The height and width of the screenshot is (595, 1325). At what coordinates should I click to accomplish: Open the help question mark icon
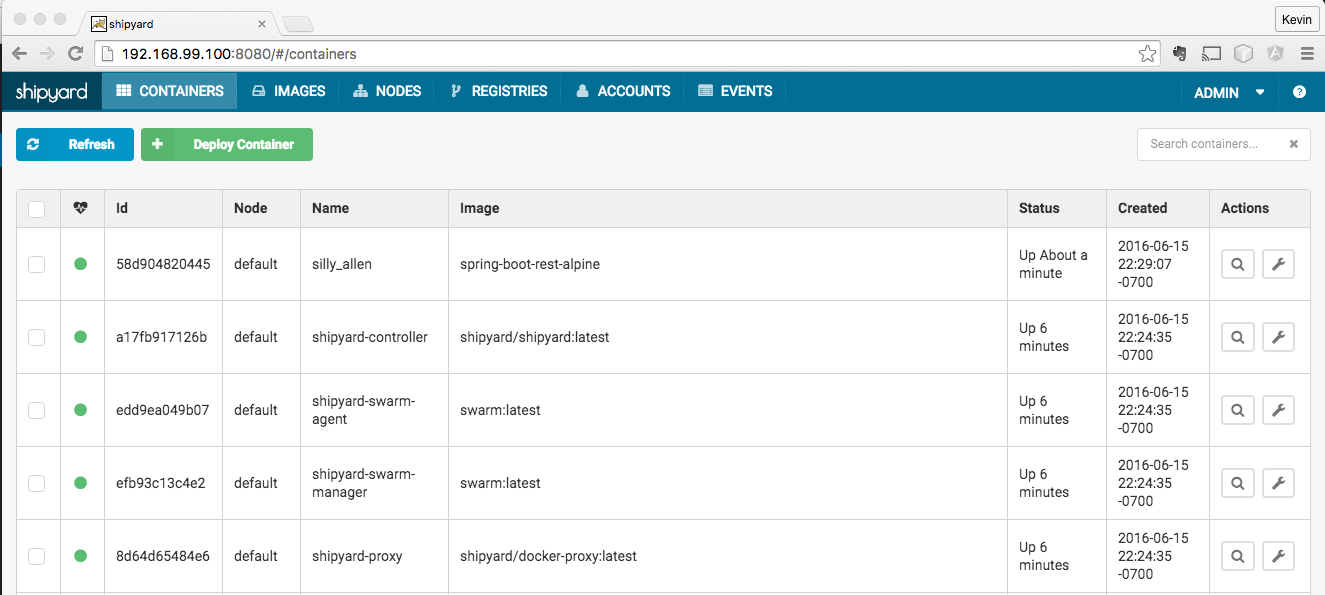coord(1299,92)
